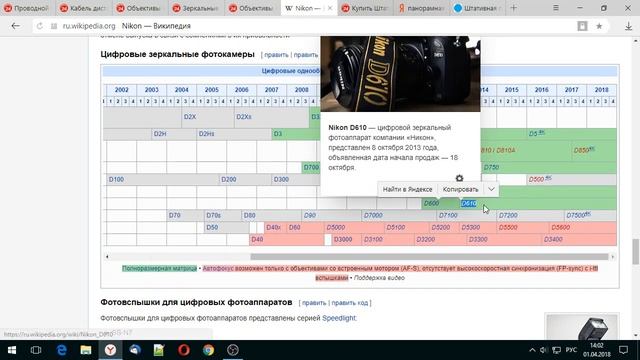Open the D7200 camera link
The image size is (640, 360).
[x=508, y=215]
